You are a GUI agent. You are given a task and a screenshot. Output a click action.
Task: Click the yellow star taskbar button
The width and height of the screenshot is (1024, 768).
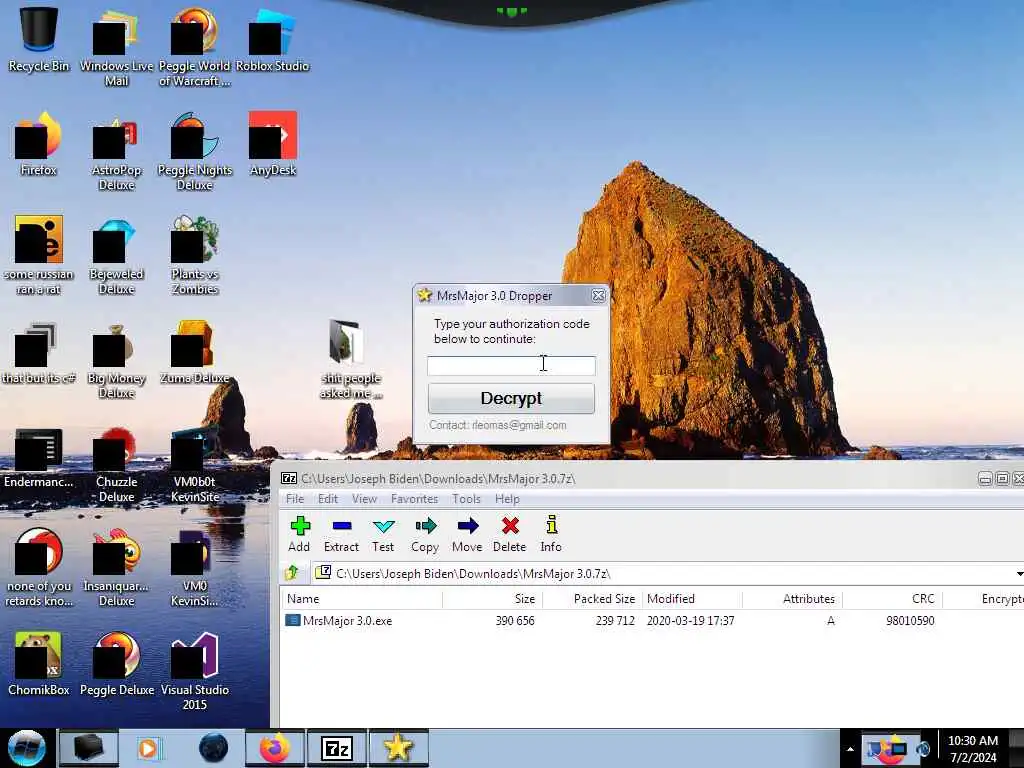point(398,748)
